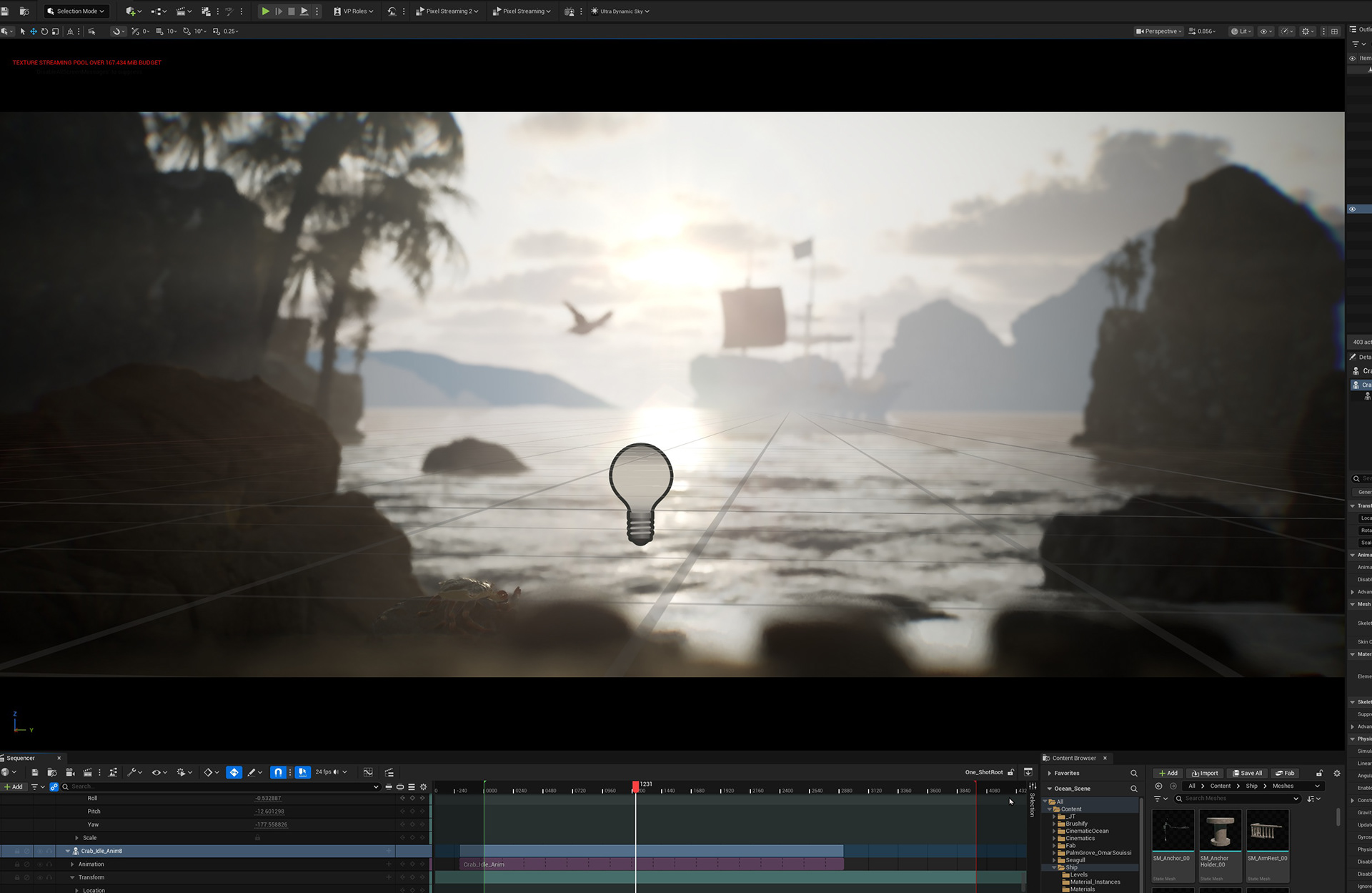Viewport: 1372px width, 893px height.
Task: Open the Selection Mode dropdown
Action: coord(76,11)
